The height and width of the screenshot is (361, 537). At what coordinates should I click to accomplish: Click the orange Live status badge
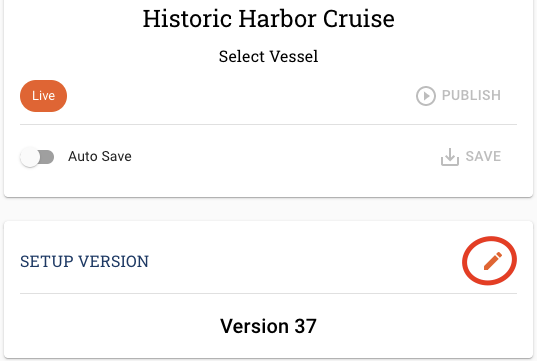(x=43, y=96)
